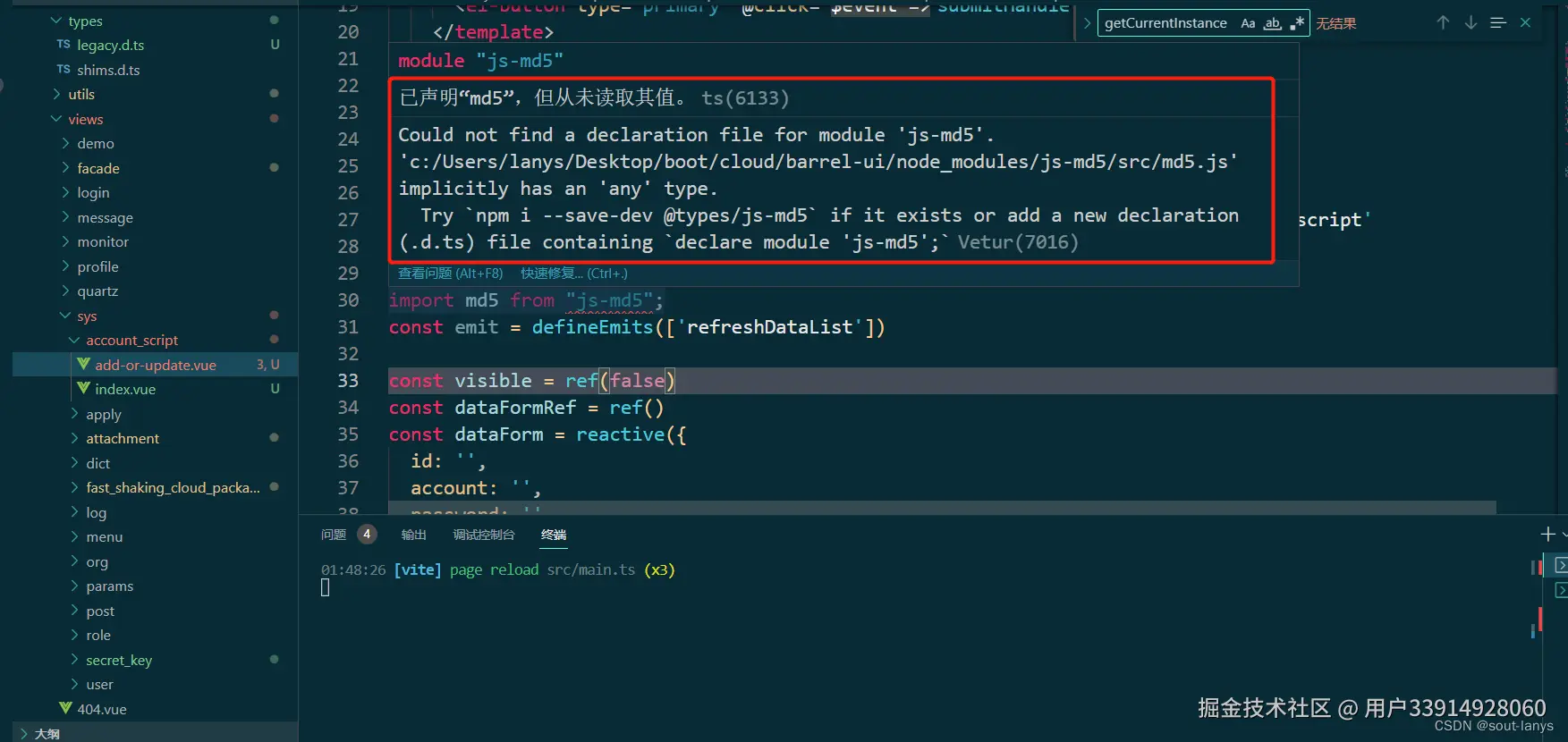Expand the attachment folder
The width and height of the screenshot is (1568, 742).
(123, 438)
